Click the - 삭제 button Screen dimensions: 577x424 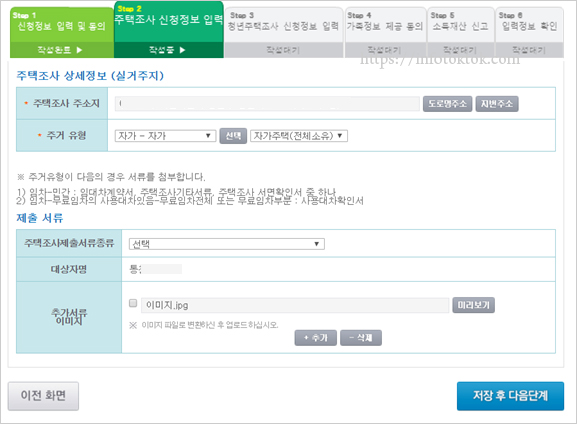click(x=361, y=338)
